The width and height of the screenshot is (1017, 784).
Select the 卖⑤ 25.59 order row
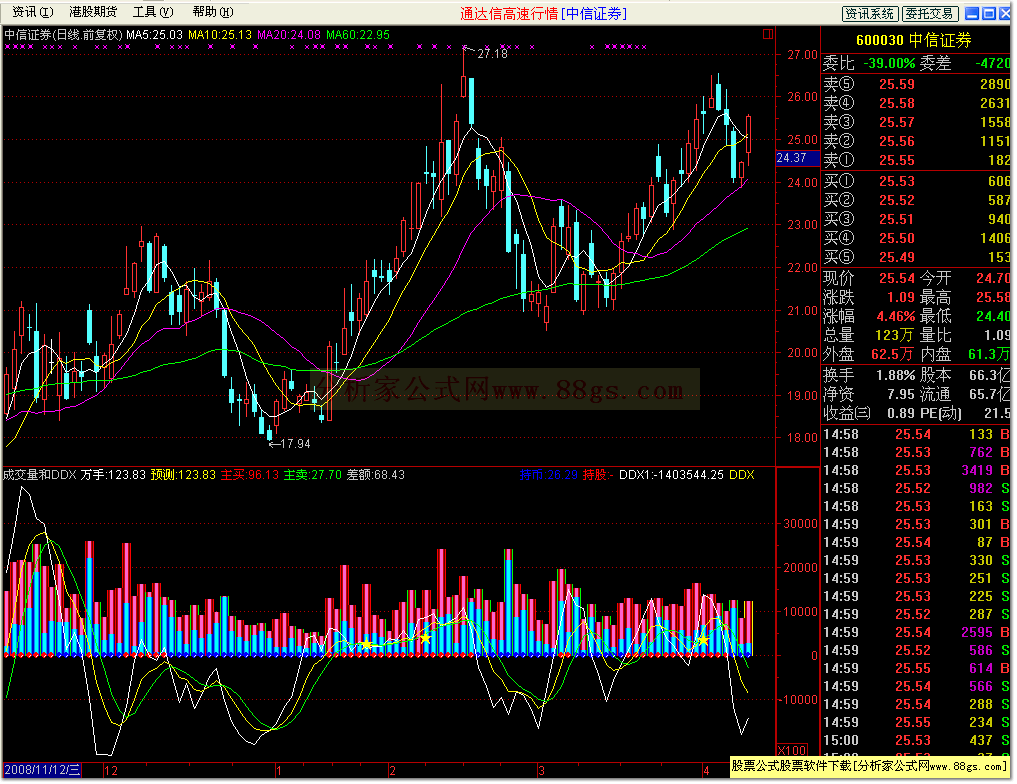click(x=916, y=84)
